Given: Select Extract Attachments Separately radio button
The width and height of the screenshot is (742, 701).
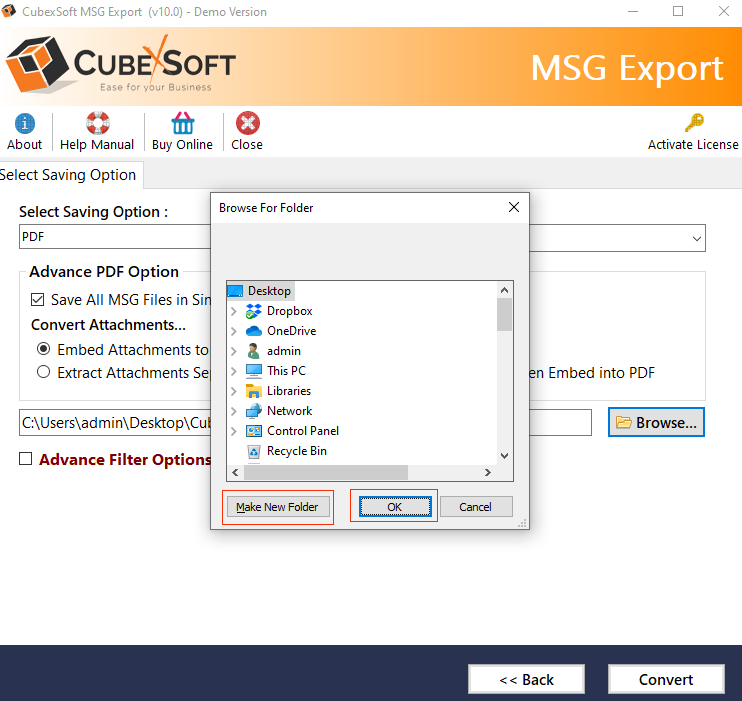Looking at the screenshot, I should pos(44,372).
